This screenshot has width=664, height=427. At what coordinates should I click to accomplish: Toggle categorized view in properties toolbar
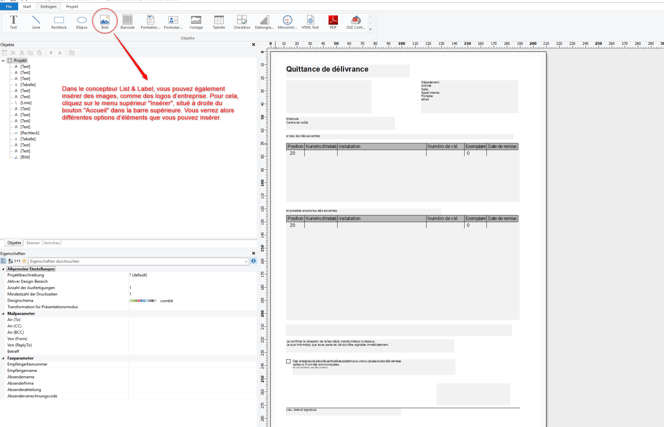coord(3,261)
